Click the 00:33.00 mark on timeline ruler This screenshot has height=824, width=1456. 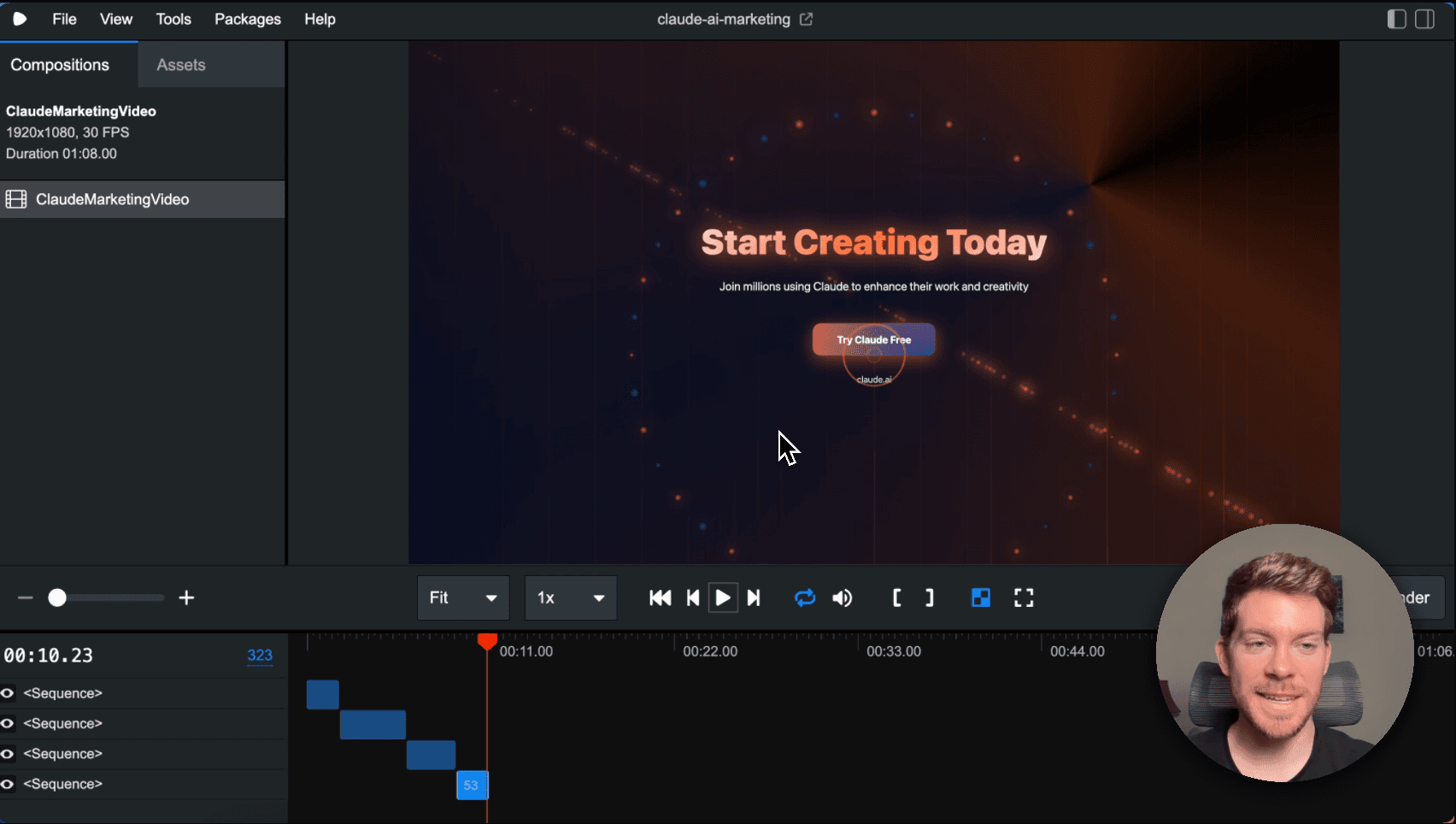(x=894, y=651)
